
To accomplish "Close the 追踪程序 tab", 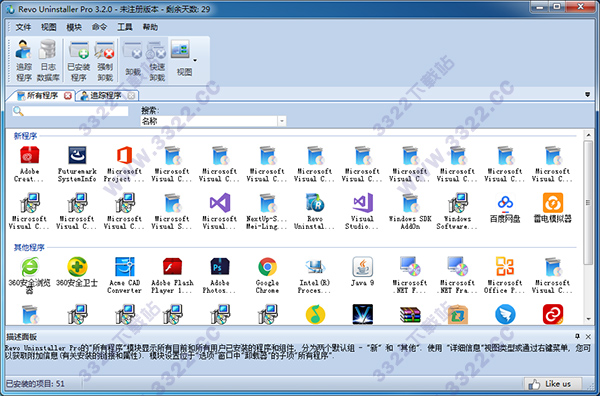I will [x=131, y=96].
